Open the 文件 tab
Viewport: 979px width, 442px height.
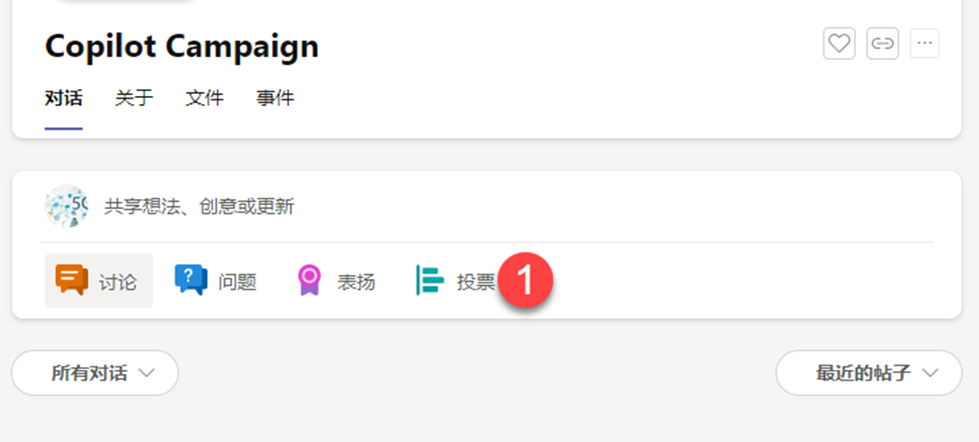click(205, 98)
